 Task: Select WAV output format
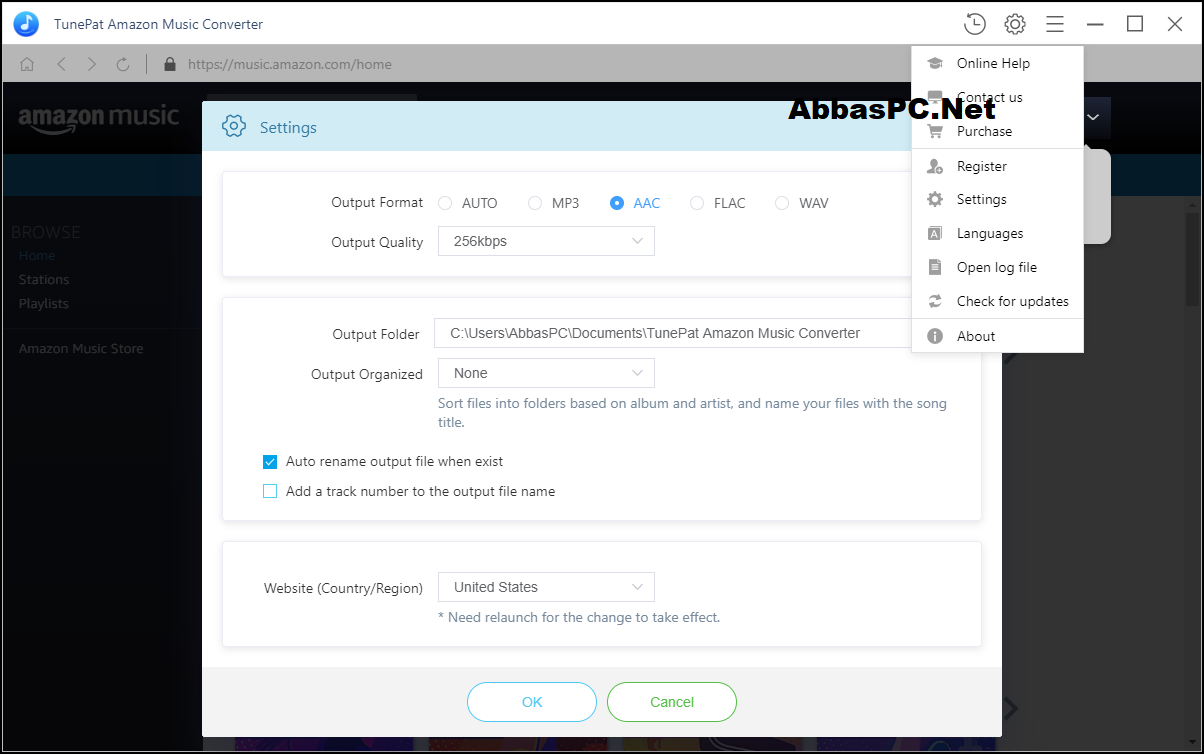782,203
